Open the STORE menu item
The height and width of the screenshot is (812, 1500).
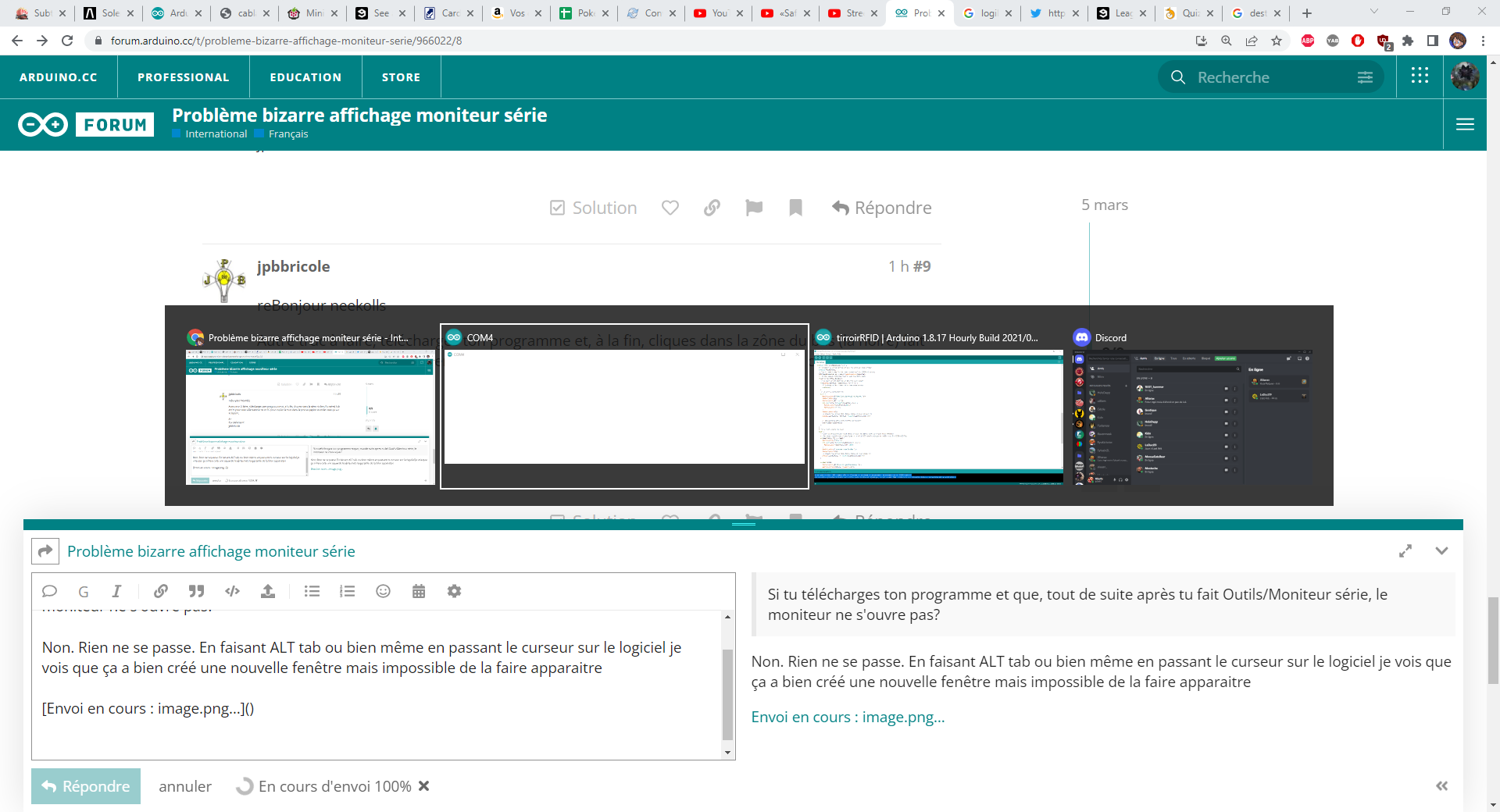(401, 77)
